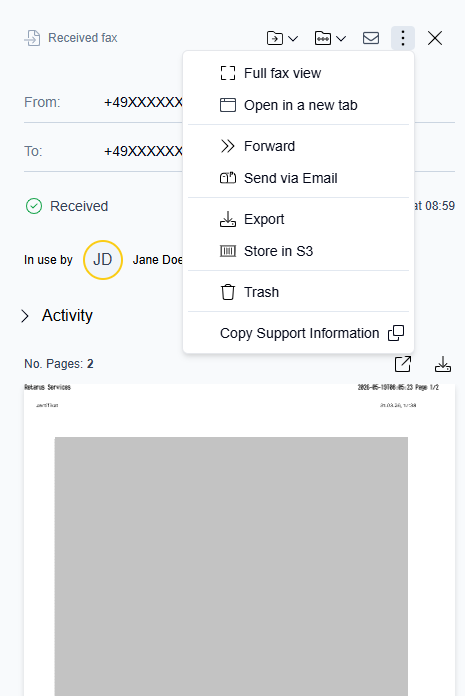Click the folder options icon
This screenshot has height=696, width=465.
point(323,38)
